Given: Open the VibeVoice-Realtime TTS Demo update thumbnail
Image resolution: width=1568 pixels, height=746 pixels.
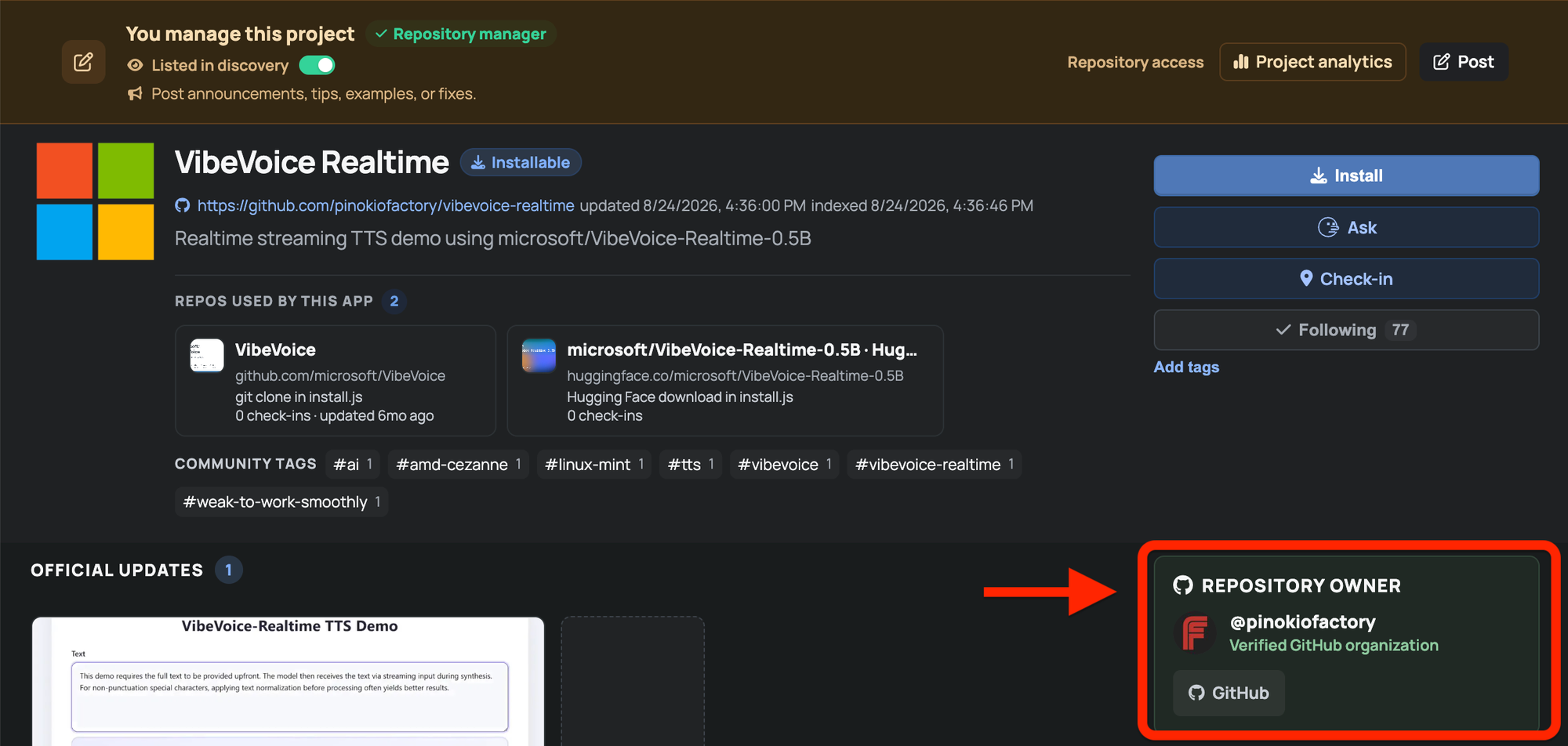Looking at the screenshot, I should pyautogui.click(x=288, y=681).
